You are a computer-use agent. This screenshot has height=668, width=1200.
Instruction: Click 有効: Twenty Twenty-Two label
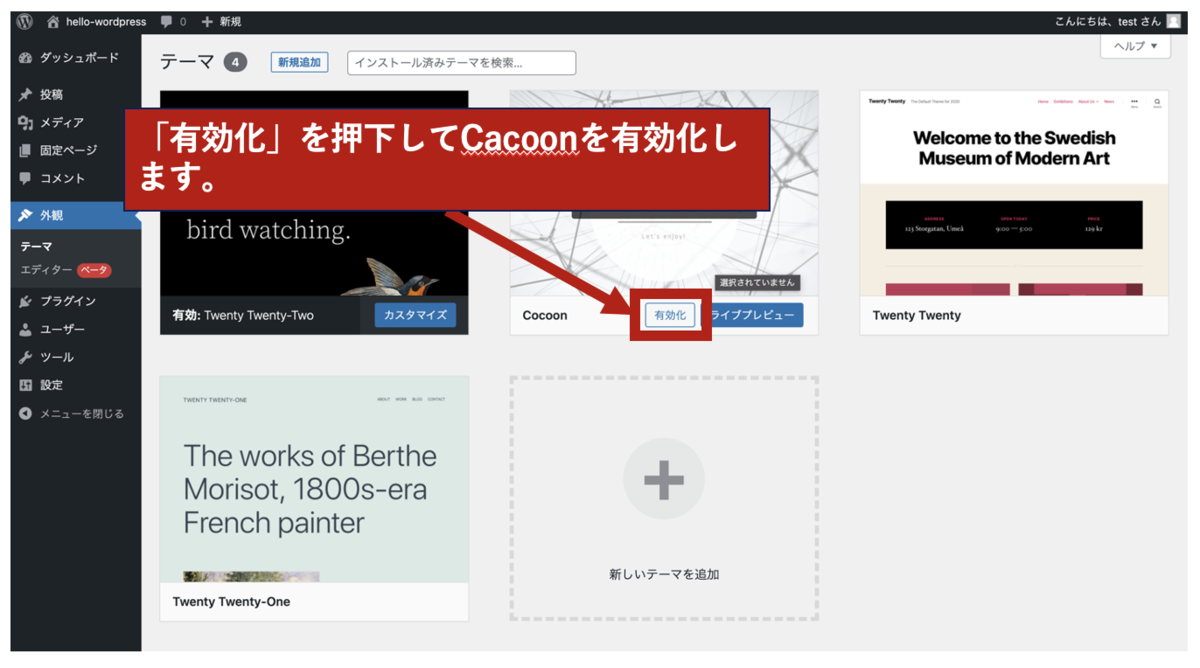243,315
